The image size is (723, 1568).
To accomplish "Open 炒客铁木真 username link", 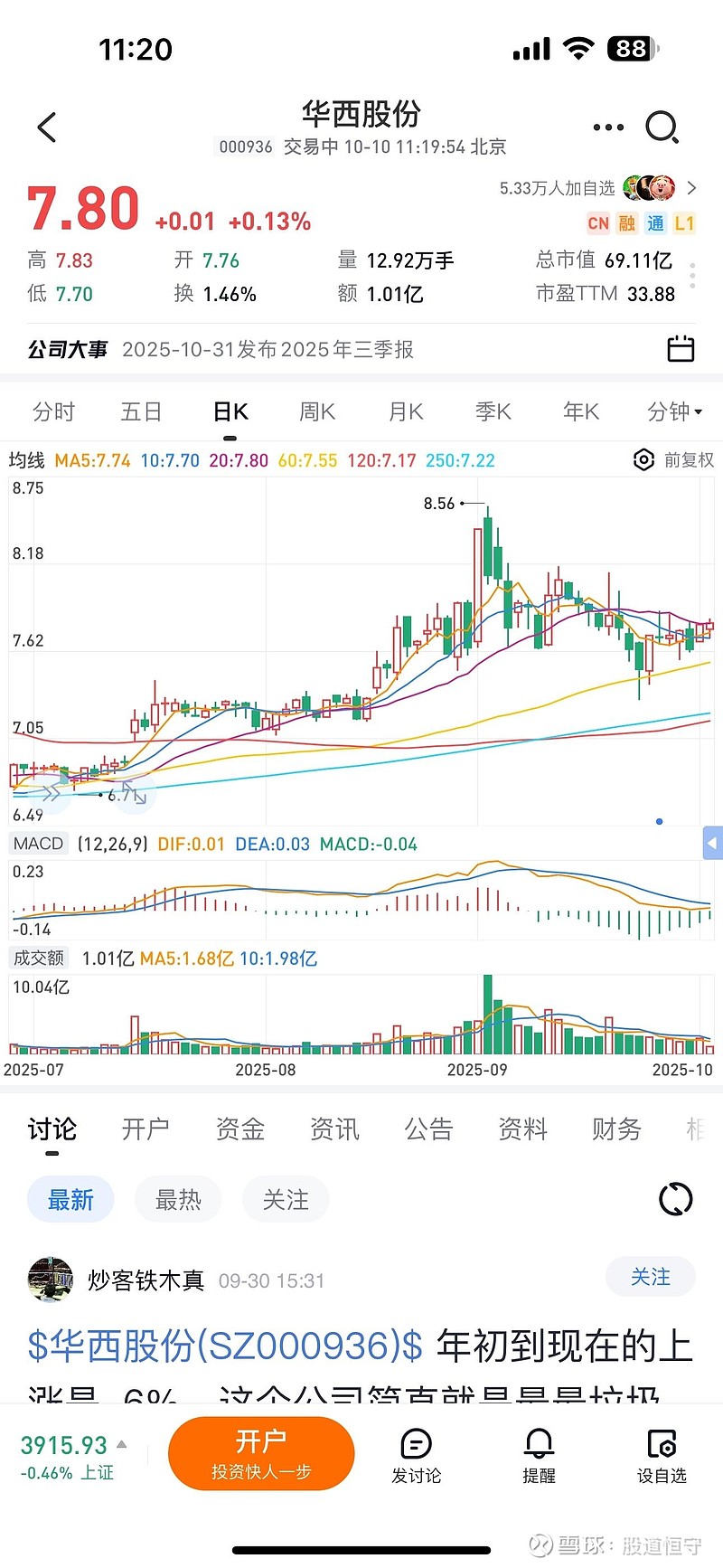I will coord(146,1280).
